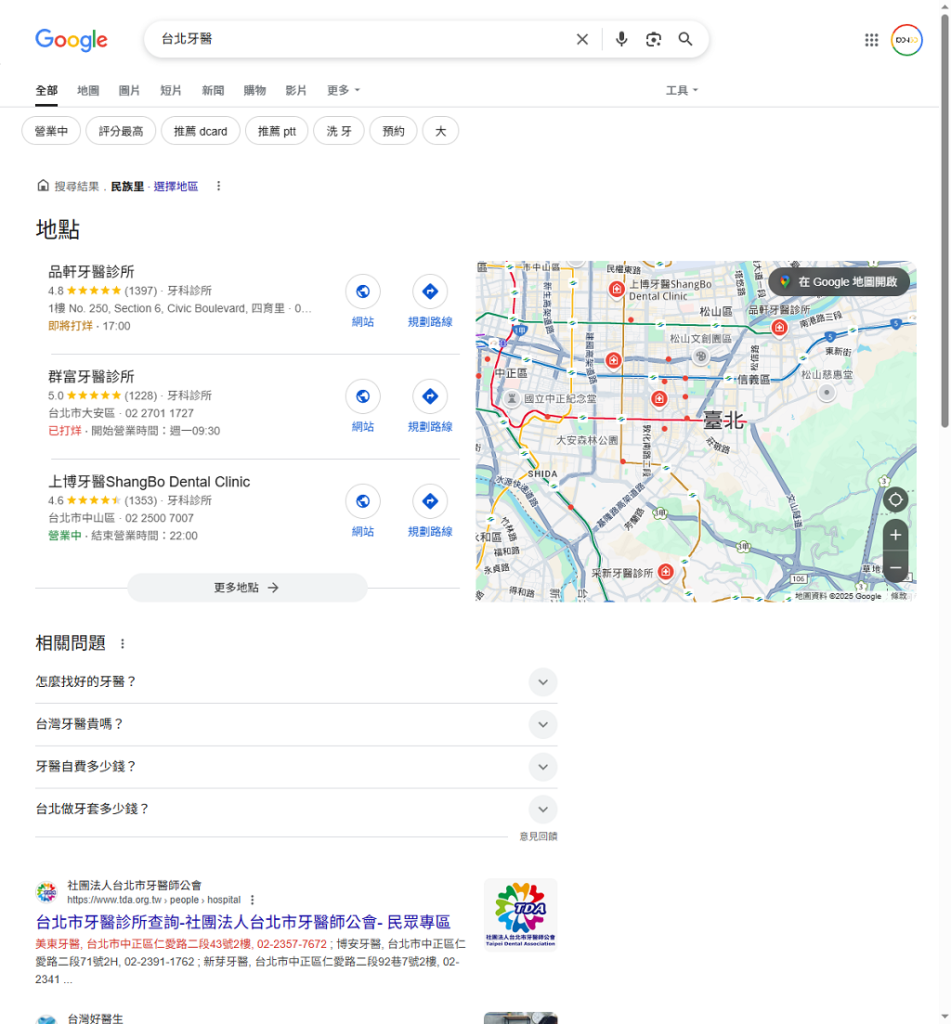The width and height of the screenshot is (951, 1024).
Task: Click the Google apps grid icon
Action: tap(871, 39)
